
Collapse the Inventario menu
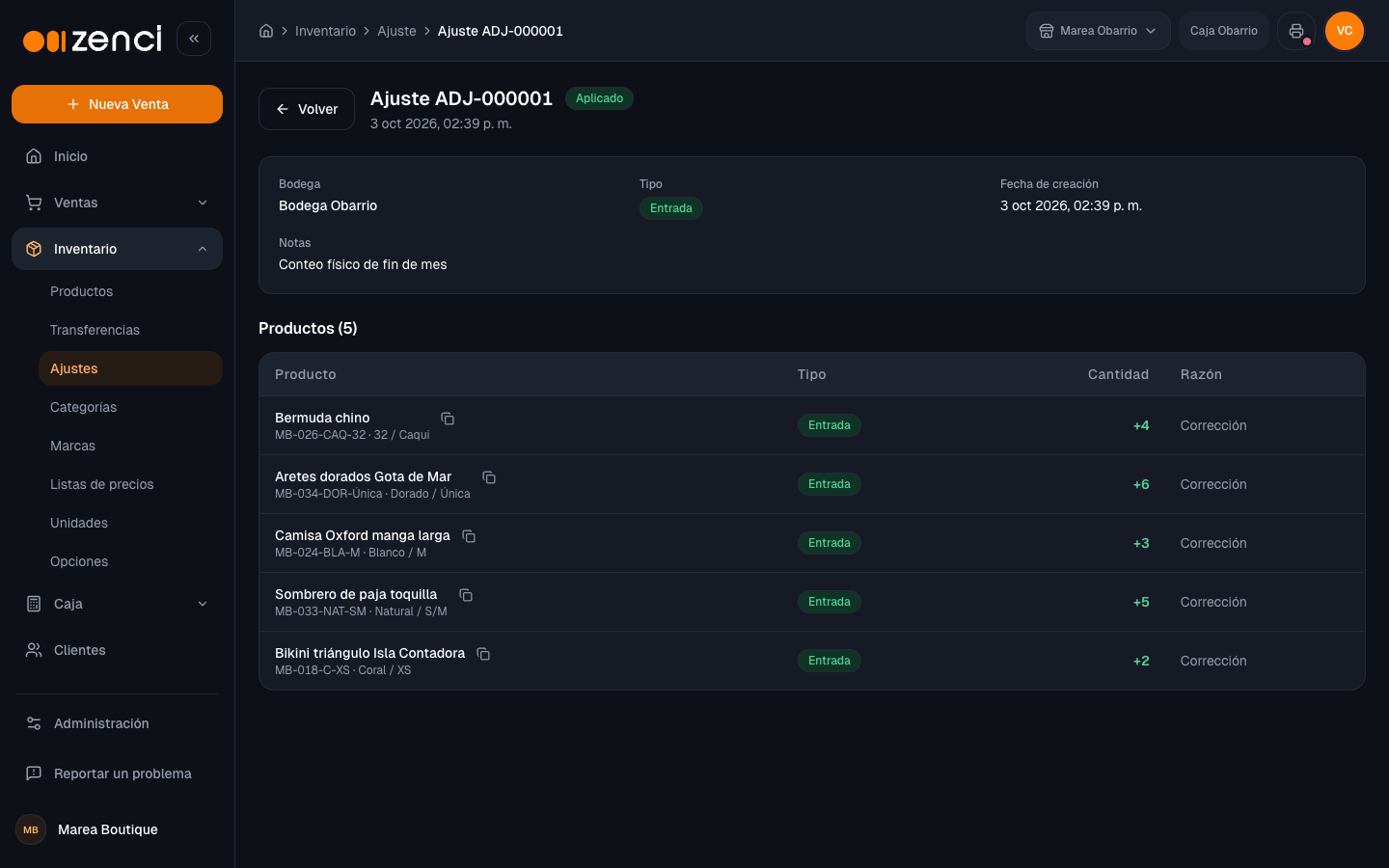pos(117,249)
